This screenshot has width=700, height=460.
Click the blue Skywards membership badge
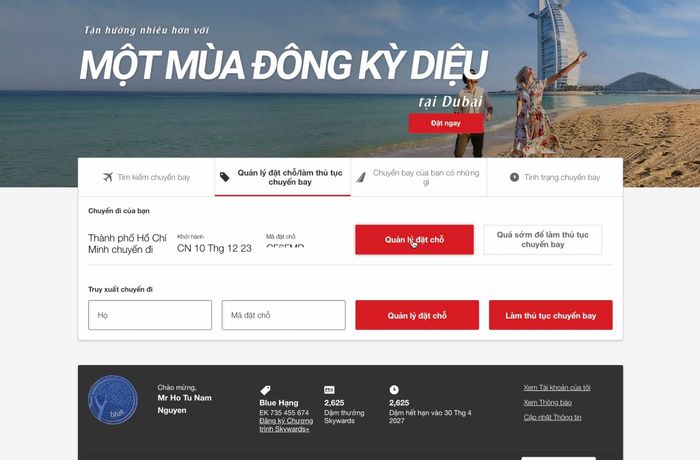click(112, 400)
